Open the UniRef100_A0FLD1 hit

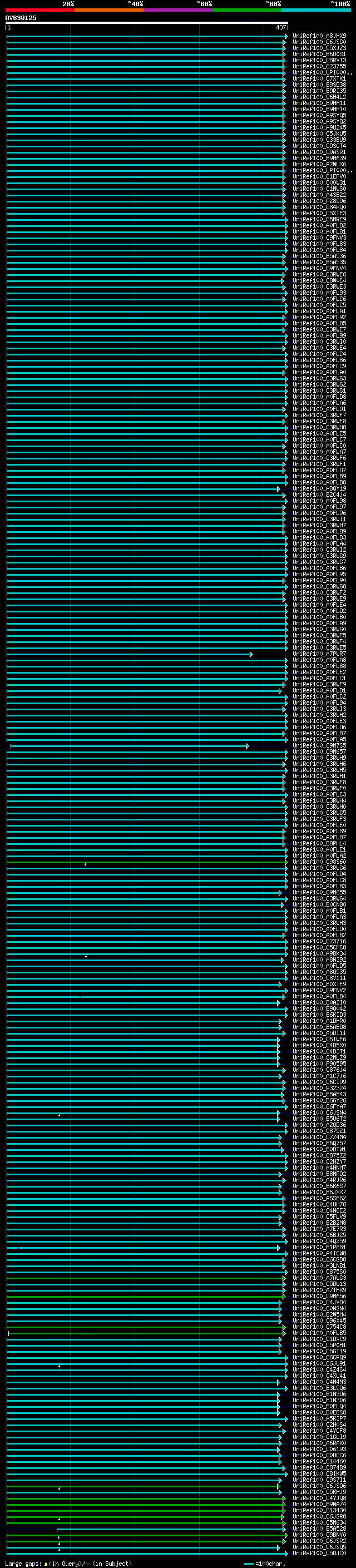[319, 690]
